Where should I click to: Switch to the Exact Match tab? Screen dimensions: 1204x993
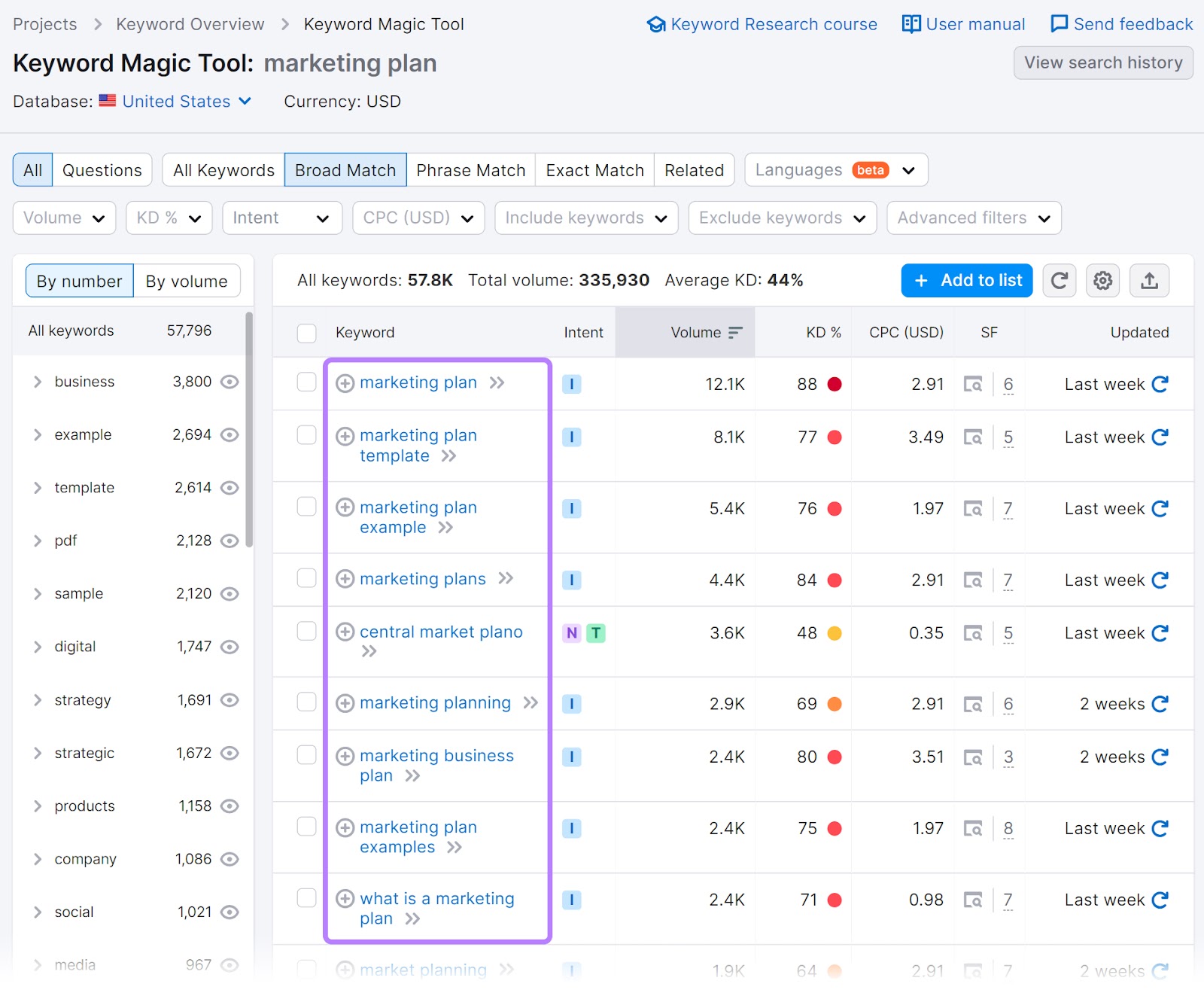[594, 169]
